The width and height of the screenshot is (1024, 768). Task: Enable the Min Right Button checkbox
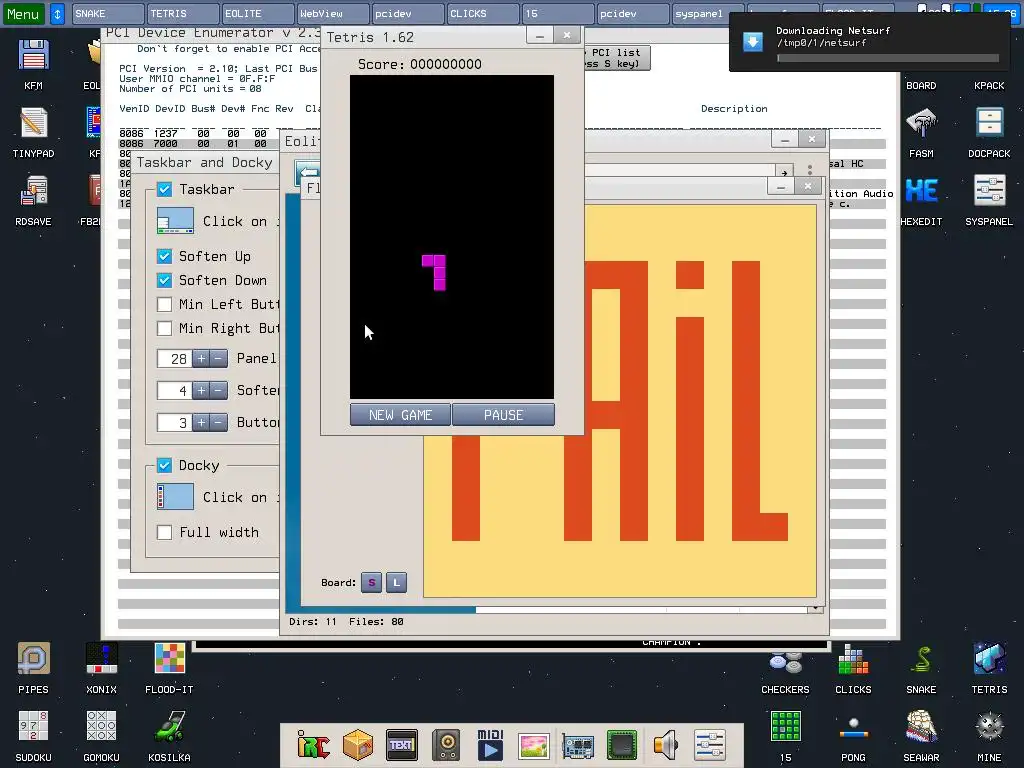click(165, 328)
